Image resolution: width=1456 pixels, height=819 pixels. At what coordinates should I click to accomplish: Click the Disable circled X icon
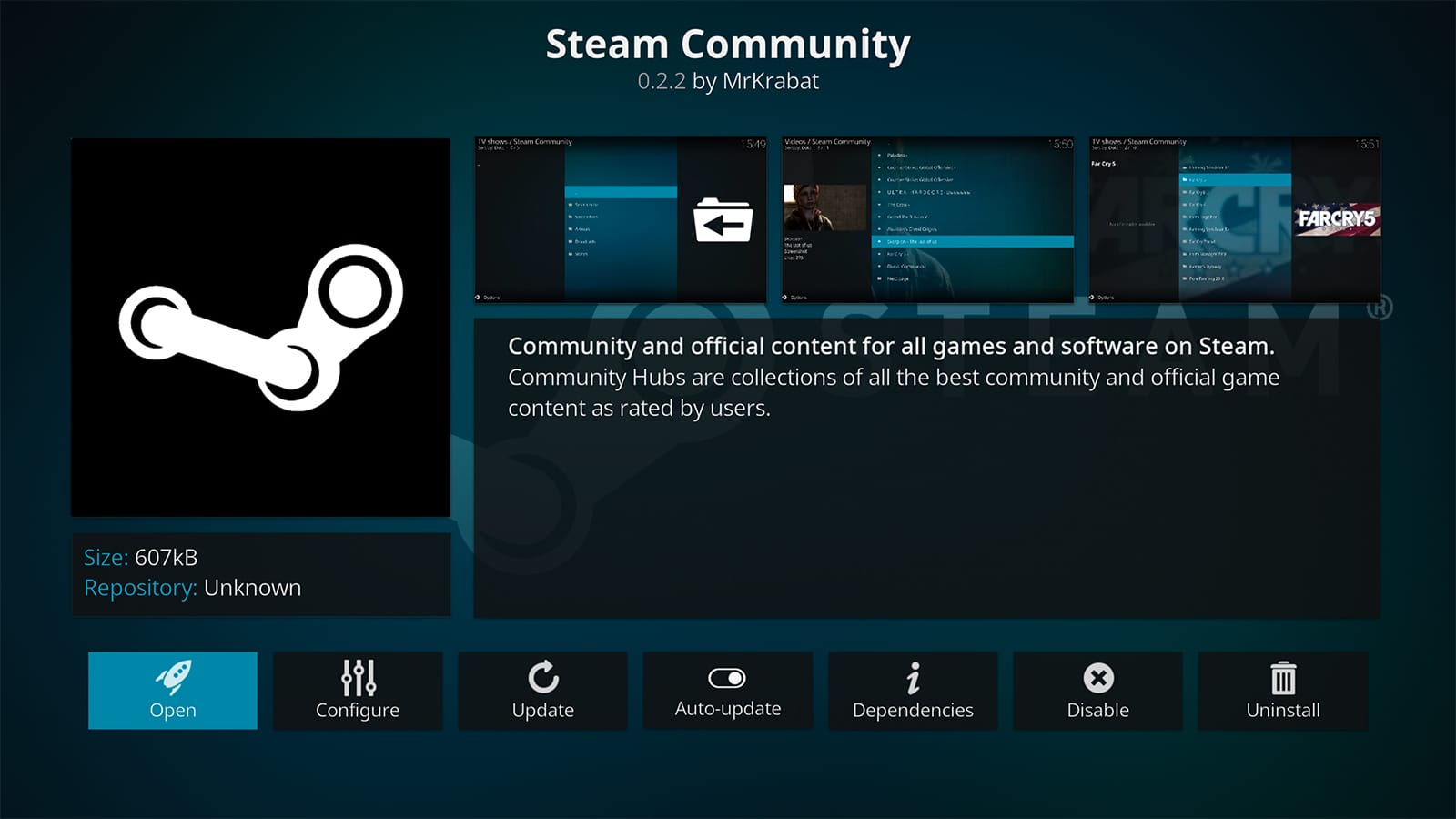click(x=1097, y=677)
